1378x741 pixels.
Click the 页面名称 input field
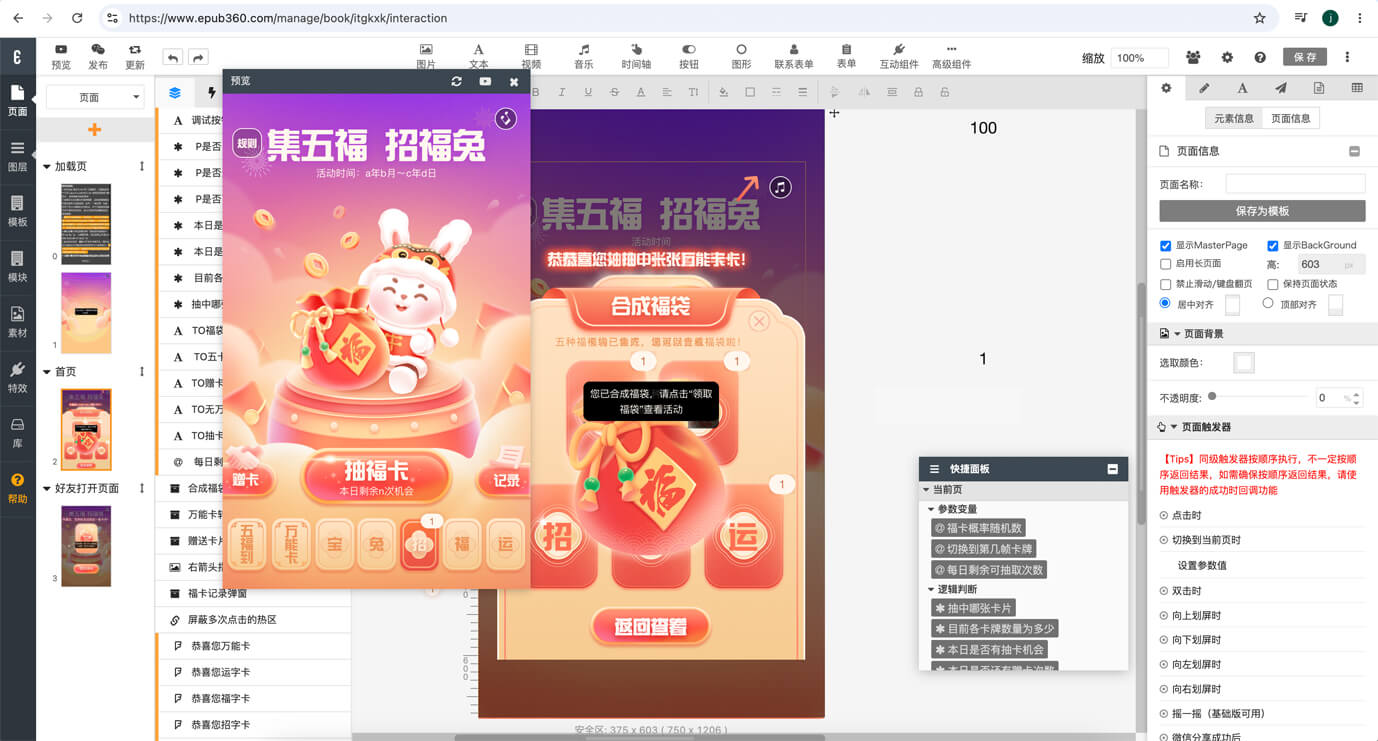1295,184
